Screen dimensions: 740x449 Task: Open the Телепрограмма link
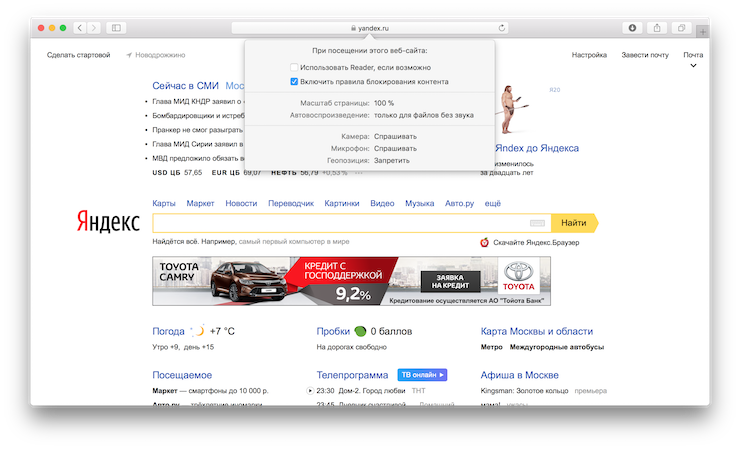click(352, 375)
